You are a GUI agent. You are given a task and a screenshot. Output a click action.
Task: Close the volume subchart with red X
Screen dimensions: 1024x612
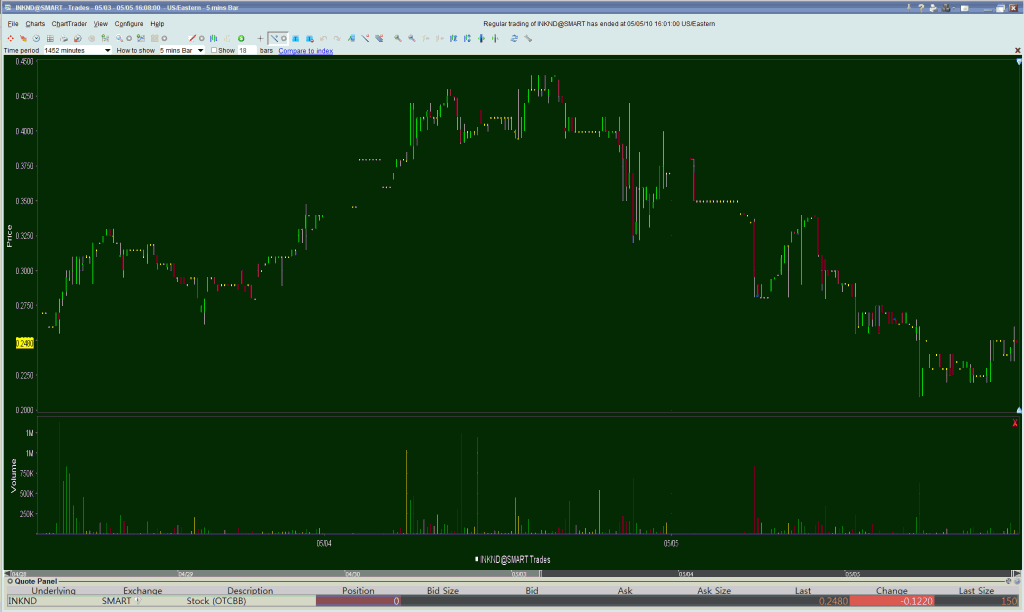coord(1015,424)
